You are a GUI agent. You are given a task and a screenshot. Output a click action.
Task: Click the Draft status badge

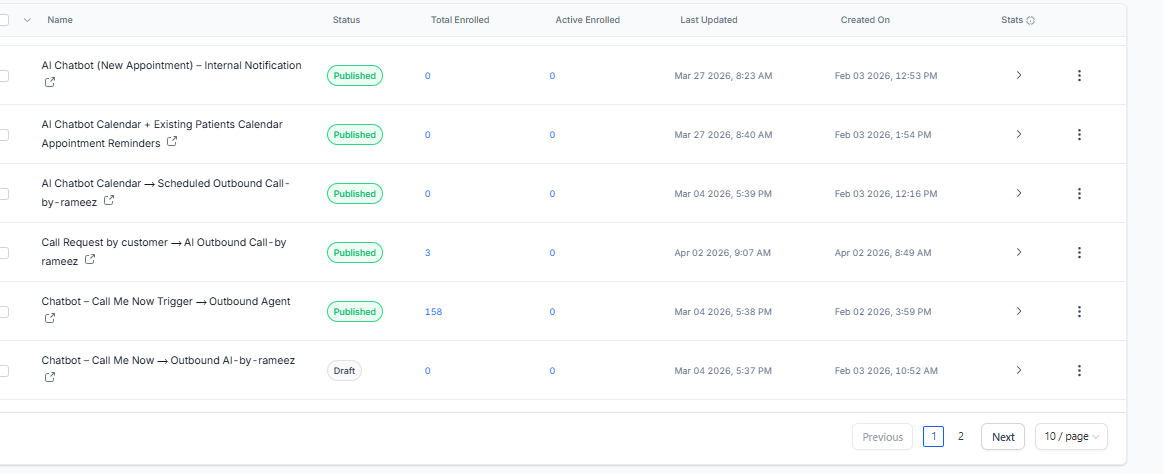coord(344,371)
